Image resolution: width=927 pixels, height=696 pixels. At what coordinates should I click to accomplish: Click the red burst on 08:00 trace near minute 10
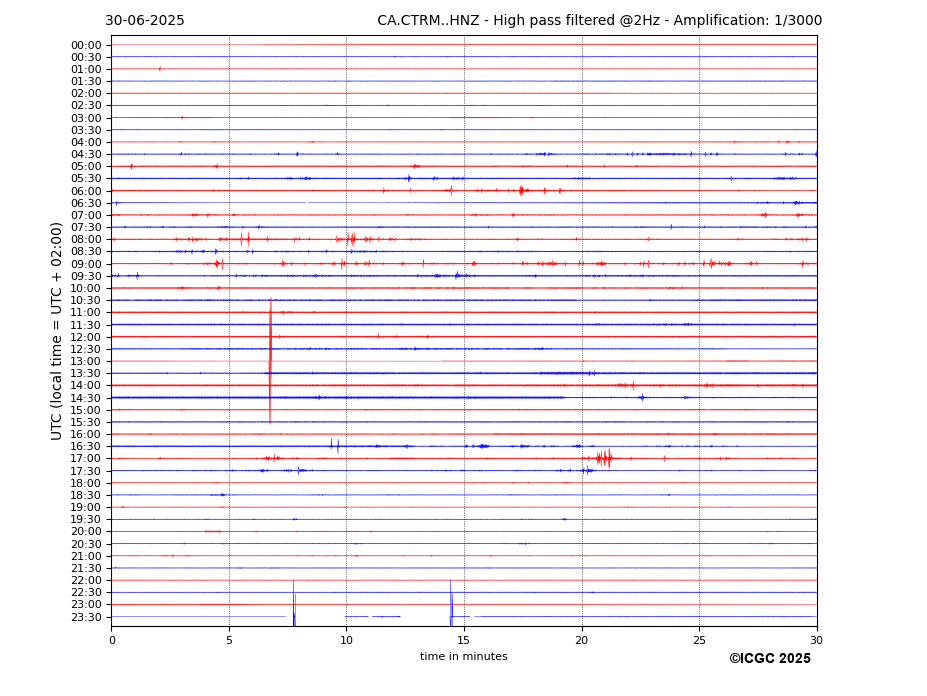click(x=351, y=239)
